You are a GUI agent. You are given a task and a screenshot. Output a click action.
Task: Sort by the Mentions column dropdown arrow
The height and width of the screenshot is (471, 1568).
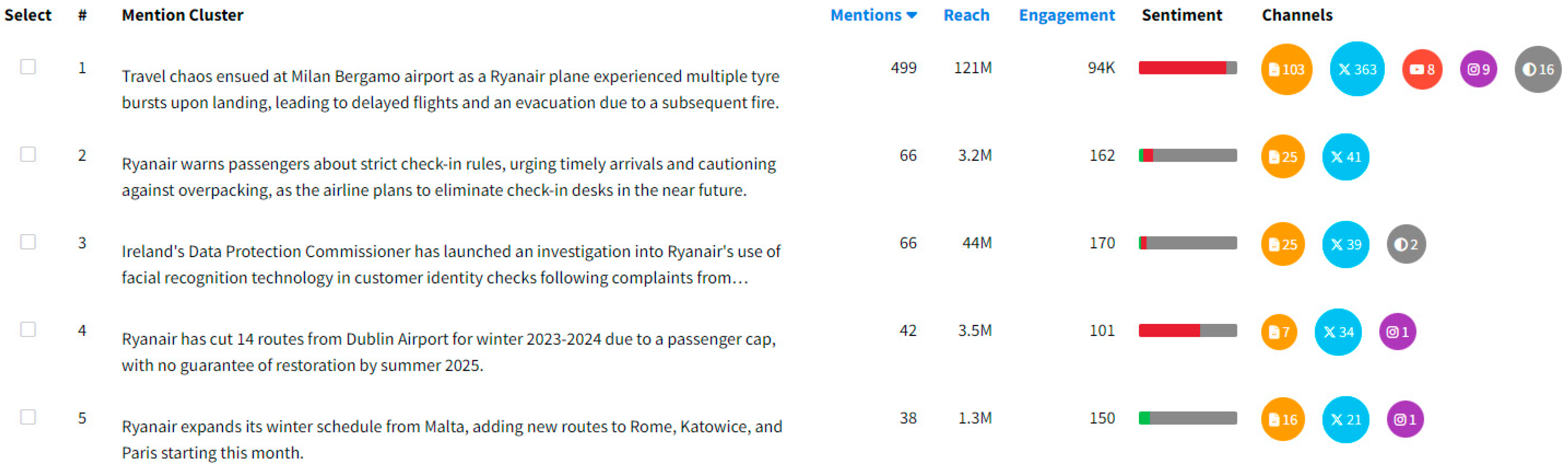(x=911, y=15)
